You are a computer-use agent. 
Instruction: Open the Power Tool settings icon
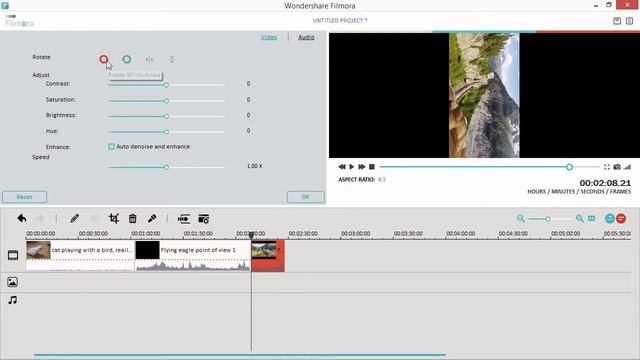point(203,219)
